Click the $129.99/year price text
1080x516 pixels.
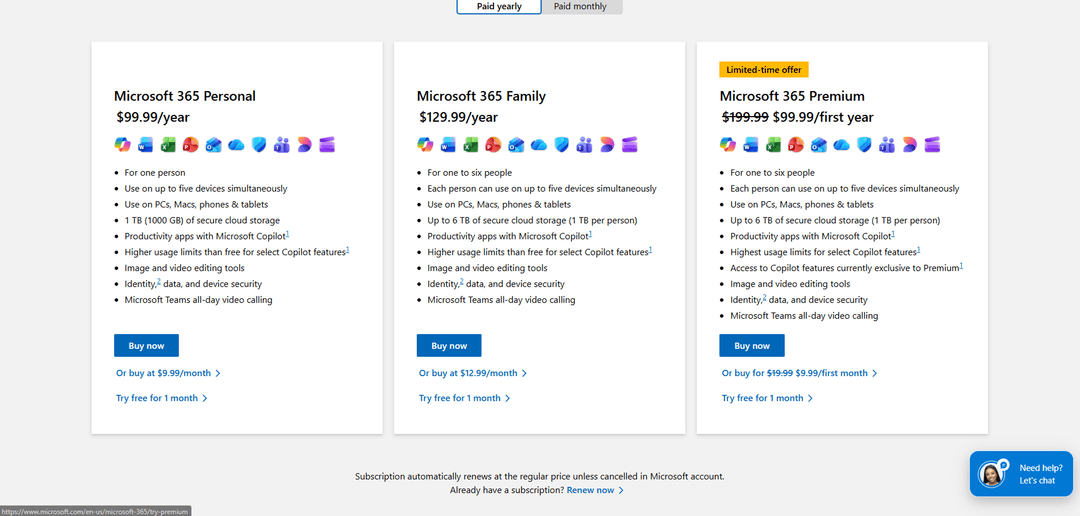[x=459, y=118]
